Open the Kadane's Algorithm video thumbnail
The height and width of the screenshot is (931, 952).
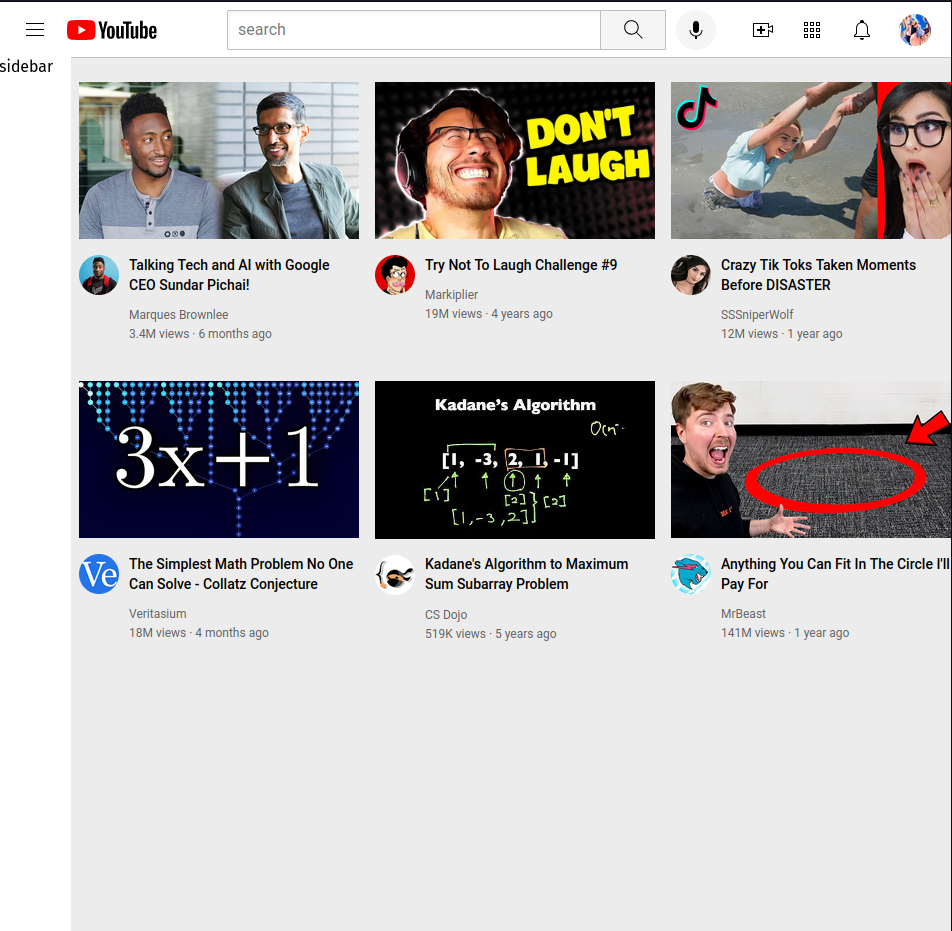click(x=514, y=459)
